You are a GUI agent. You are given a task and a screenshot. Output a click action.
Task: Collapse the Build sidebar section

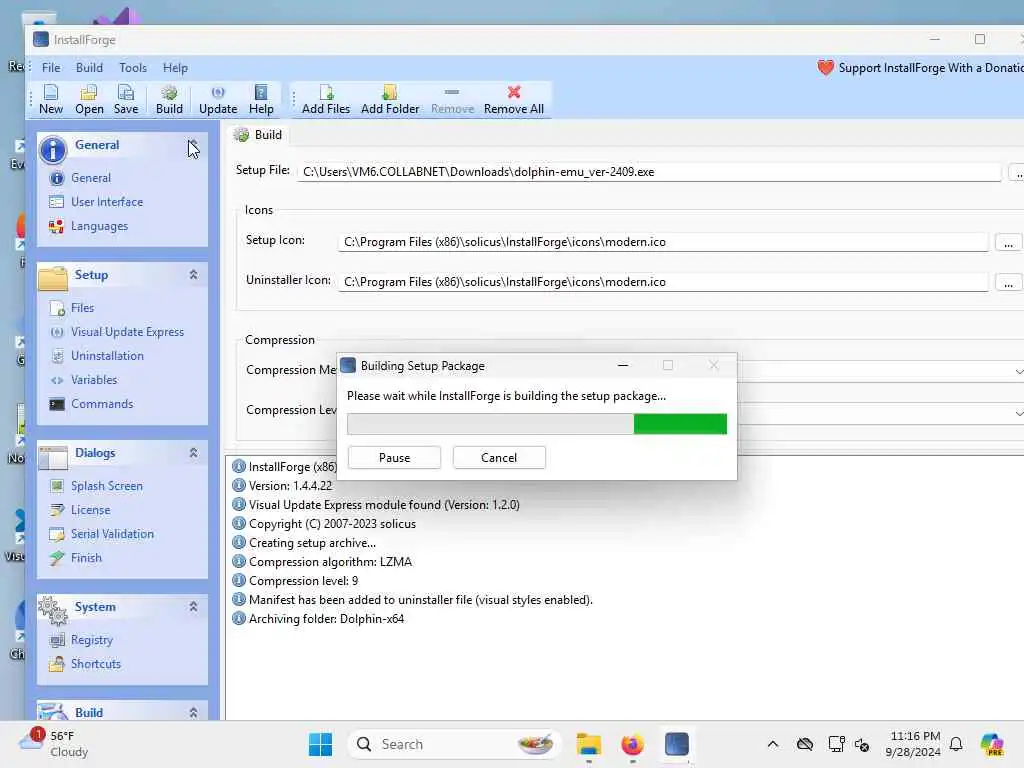click(193, 712)
